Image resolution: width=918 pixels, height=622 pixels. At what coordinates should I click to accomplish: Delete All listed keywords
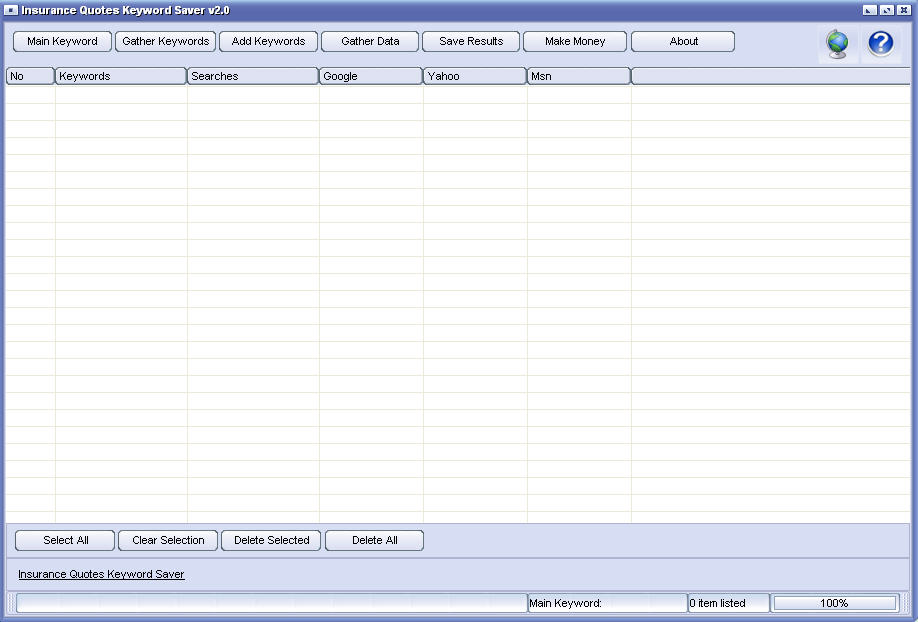click(375, 541)
